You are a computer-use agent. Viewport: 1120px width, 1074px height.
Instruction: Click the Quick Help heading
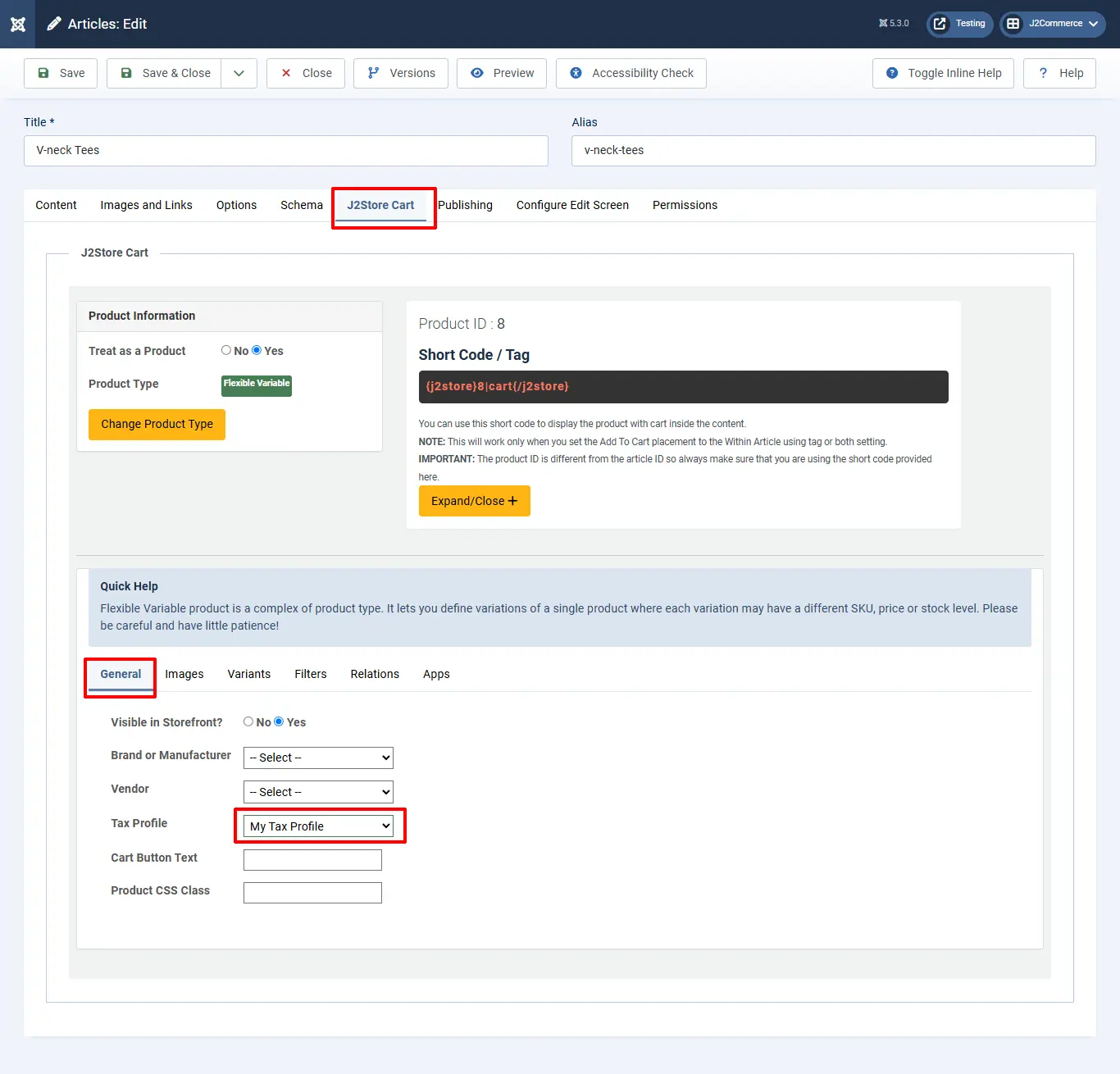pyautogui.click(x=129, y=586)
